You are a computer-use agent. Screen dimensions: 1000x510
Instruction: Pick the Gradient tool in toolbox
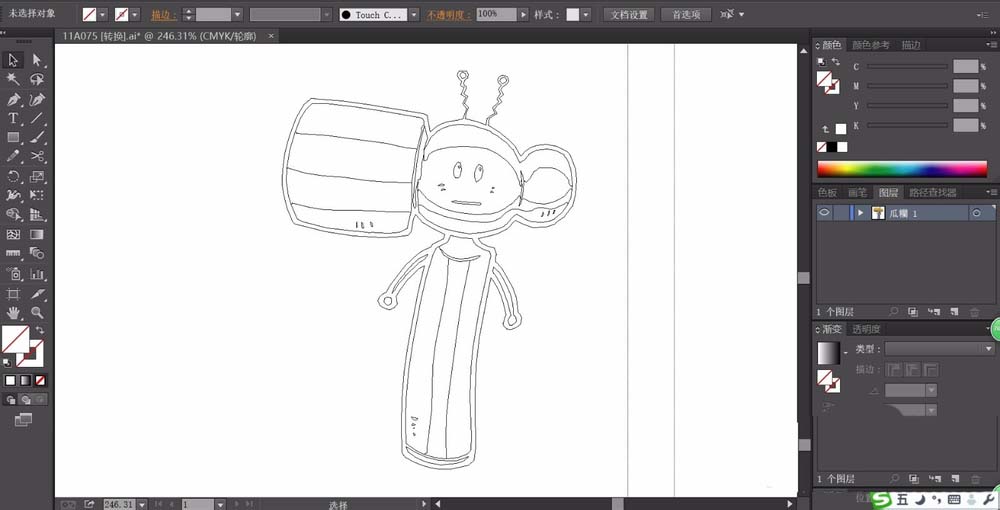coord(37,234)
